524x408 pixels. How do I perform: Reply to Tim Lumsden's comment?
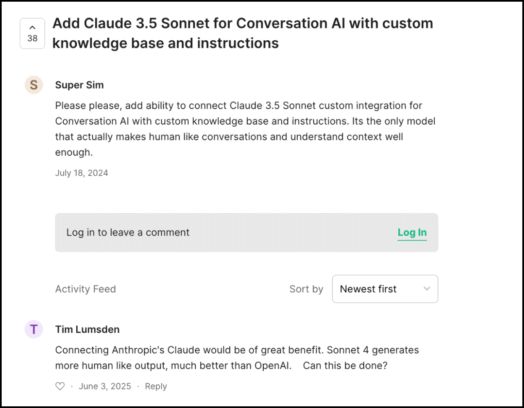156,386
